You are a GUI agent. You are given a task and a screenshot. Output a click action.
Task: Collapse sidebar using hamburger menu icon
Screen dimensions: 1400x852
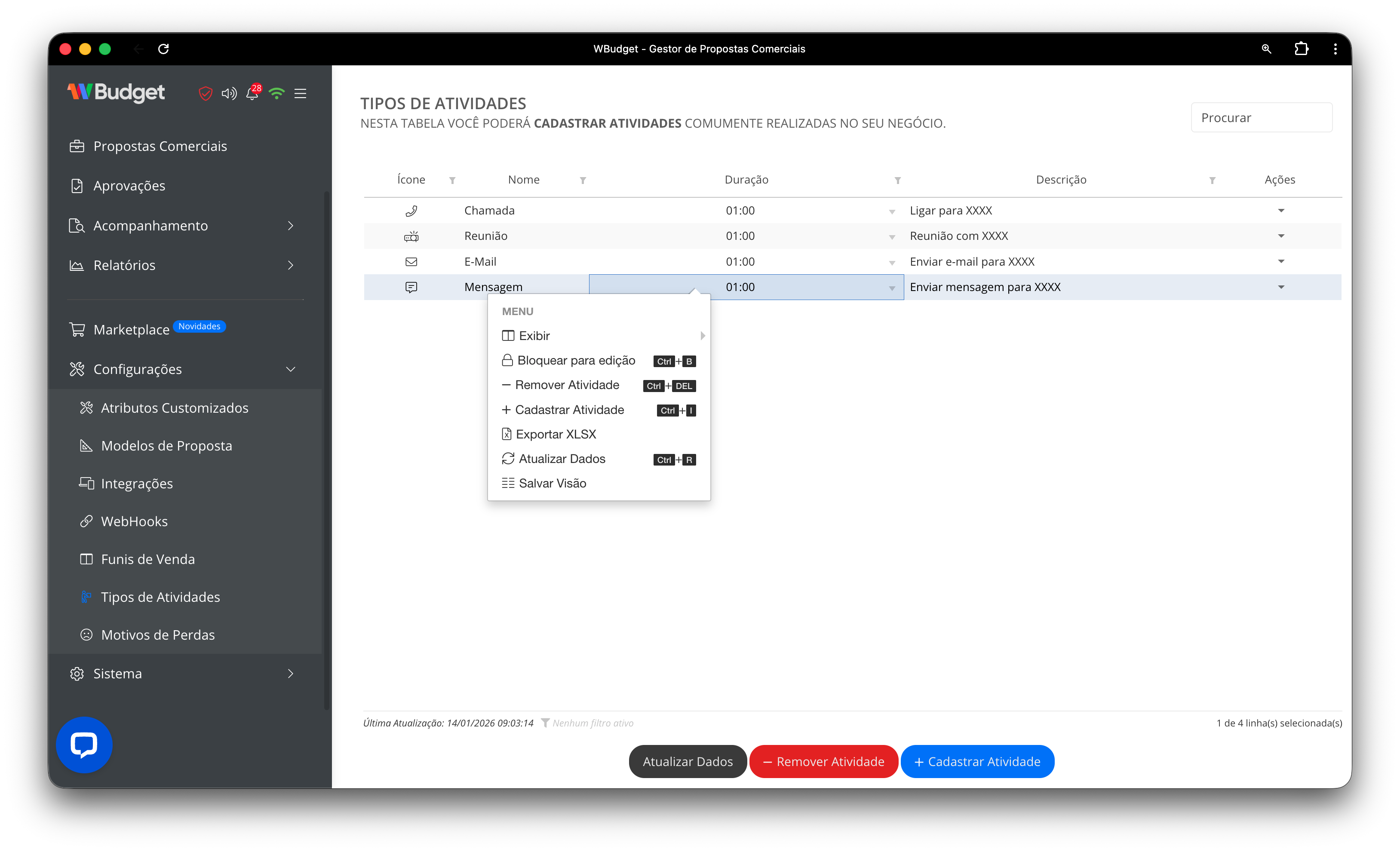pos(301,93)
